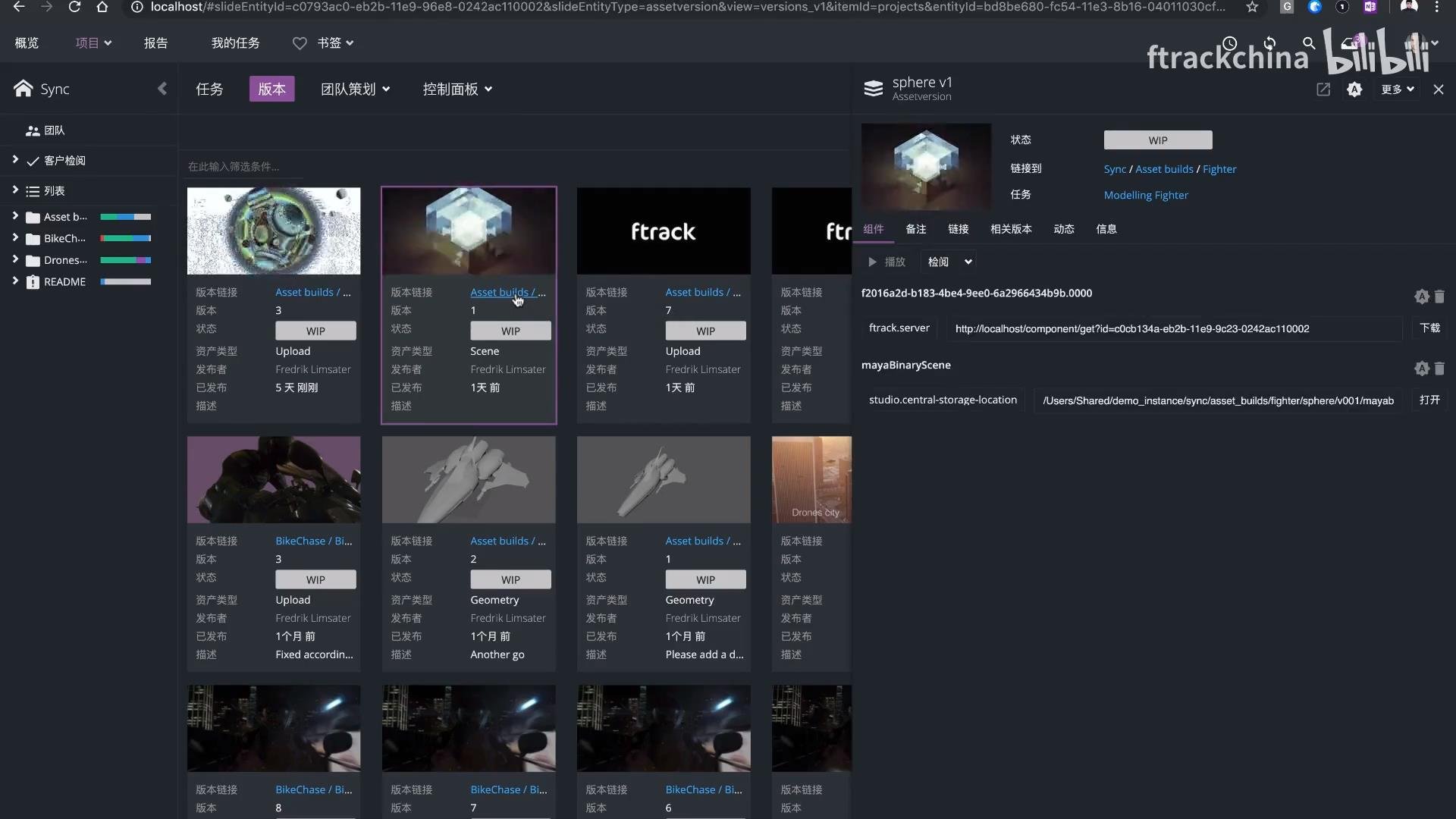The height and width of the screenshot is (819, 1456).
Task: Open the 项目 dropdown menu
Action: [x=93, y=43]
